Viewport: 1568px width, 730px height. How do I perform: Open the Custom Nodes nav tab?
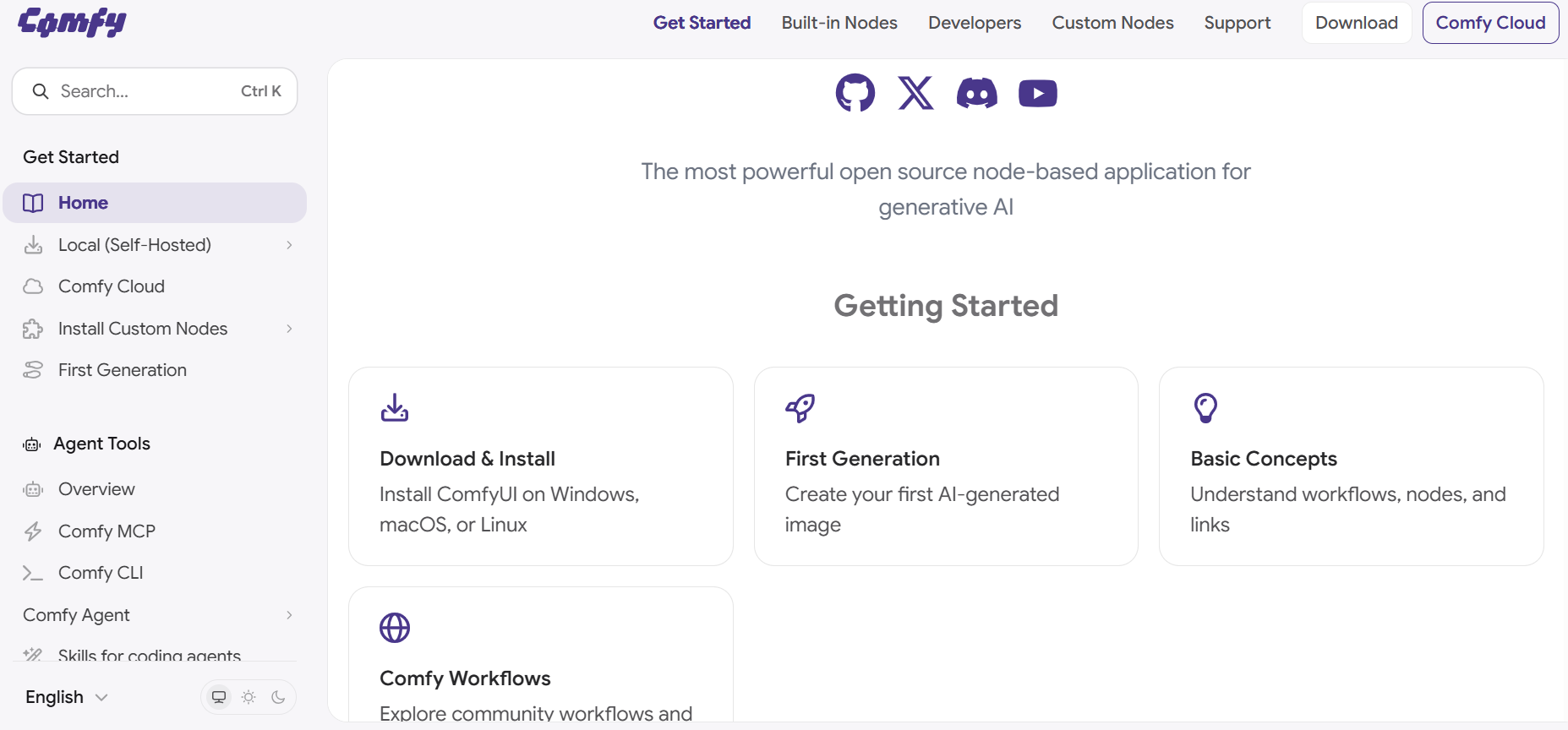click(x=1112, y=23)
